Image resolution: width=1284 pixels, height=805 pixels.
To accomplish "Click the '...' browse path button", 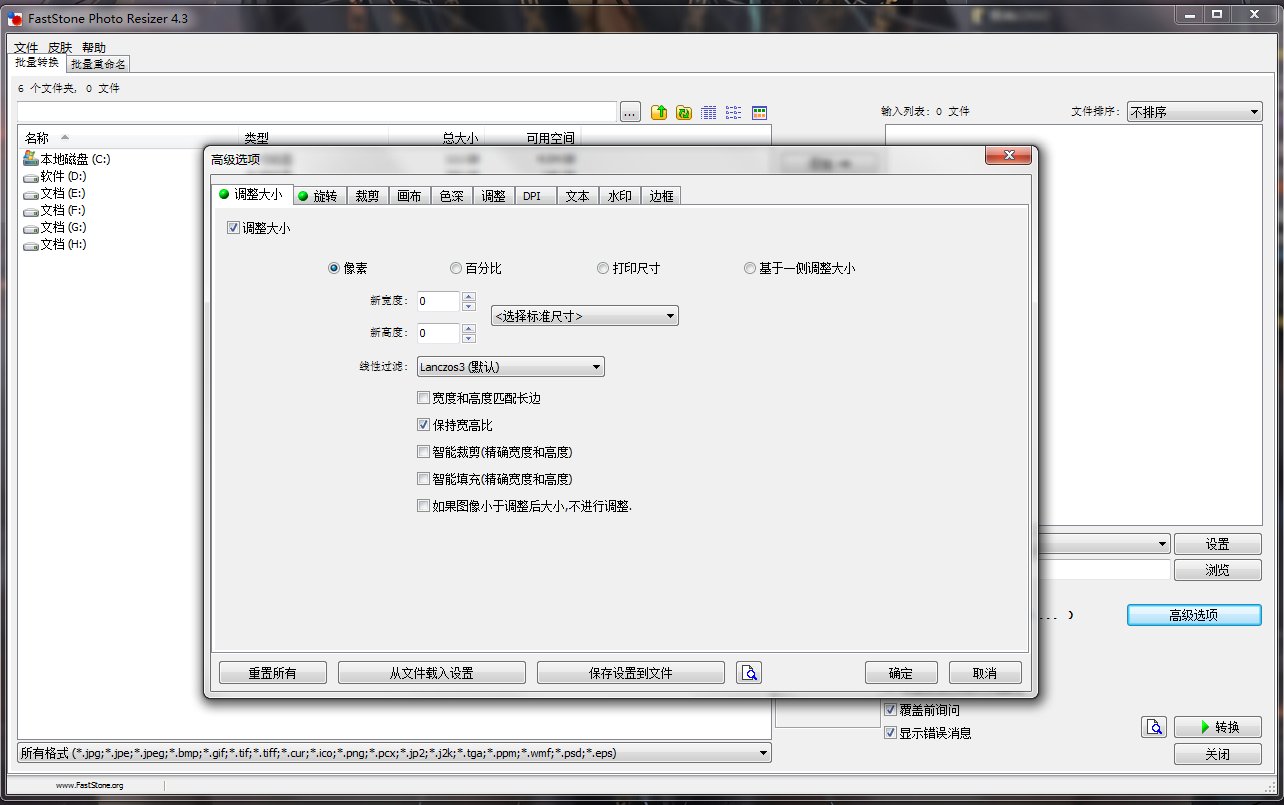I will pos(630,113).
